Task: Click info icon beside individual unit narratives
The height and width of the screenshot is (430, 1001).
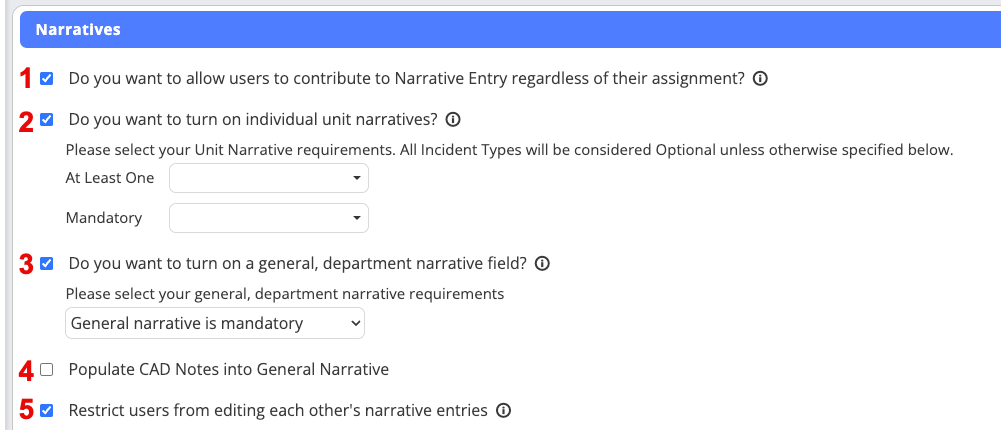Action: (452, 120)
